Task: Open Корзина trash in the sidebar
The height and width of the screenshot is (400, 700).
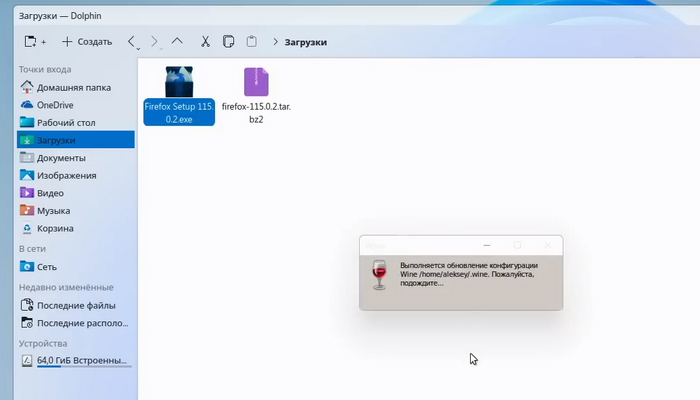Action: [75, 228]
